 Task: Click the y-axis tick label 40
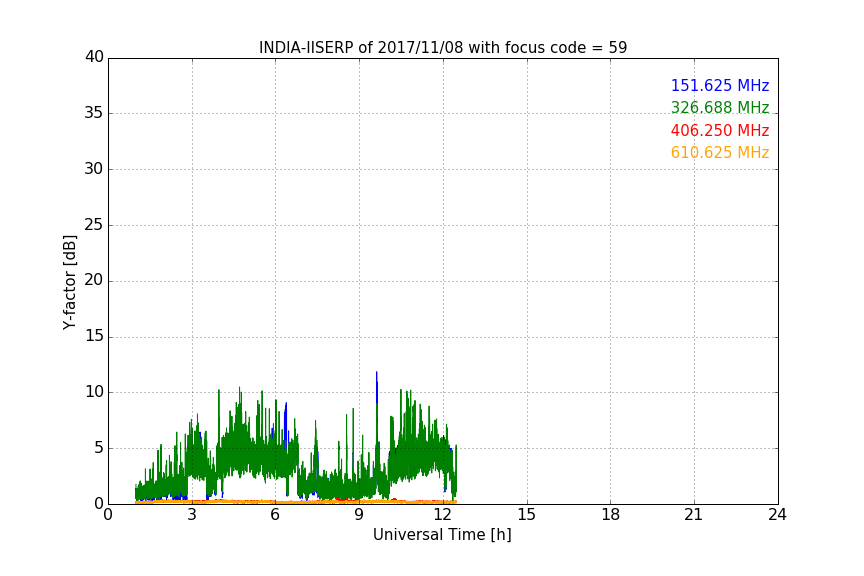pos(94,57)
